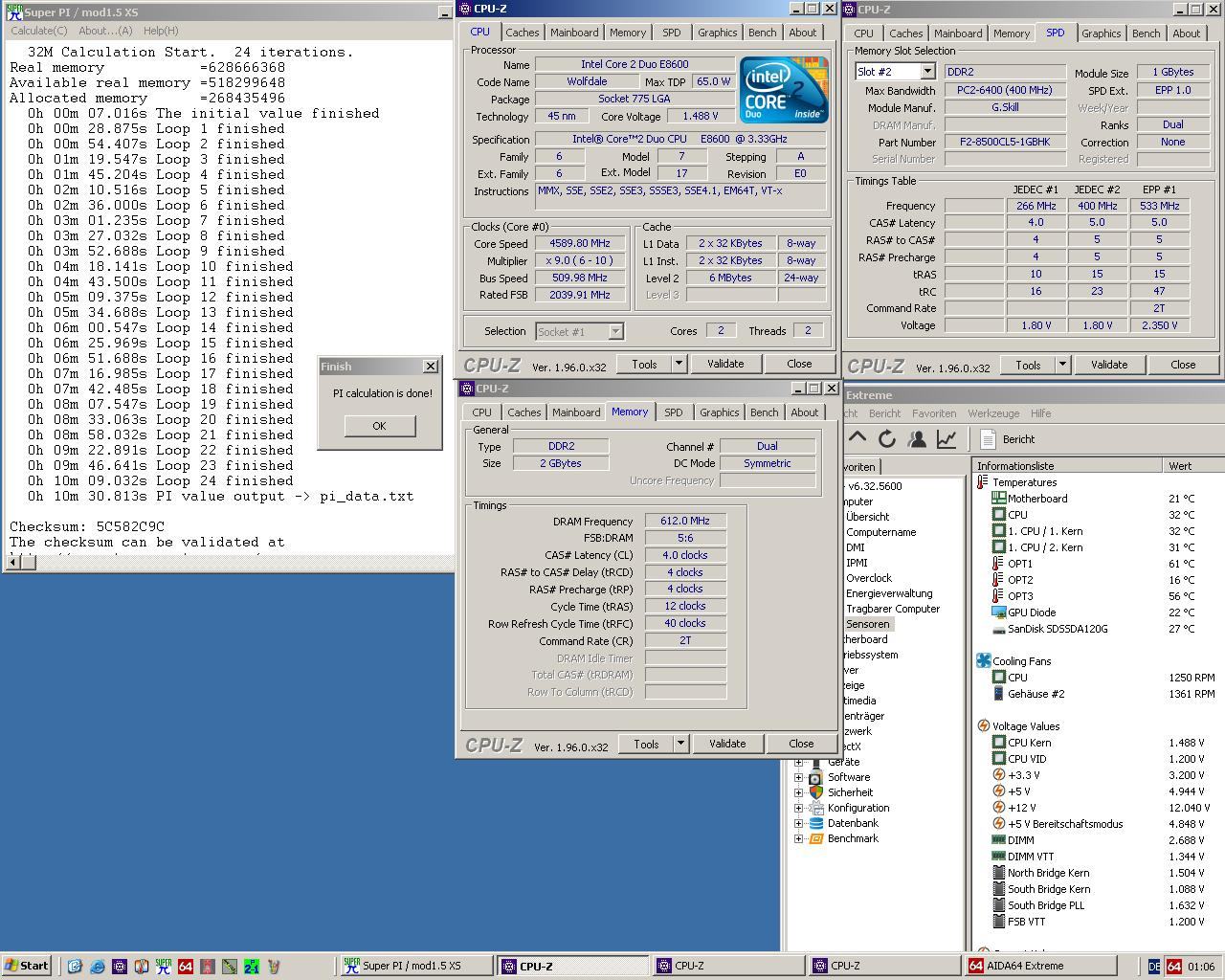Click the AIDA64 graph toolbar icon
The height and width of the screenshot is (980, 1225).
pyautogui.click(x=947, y=439)
